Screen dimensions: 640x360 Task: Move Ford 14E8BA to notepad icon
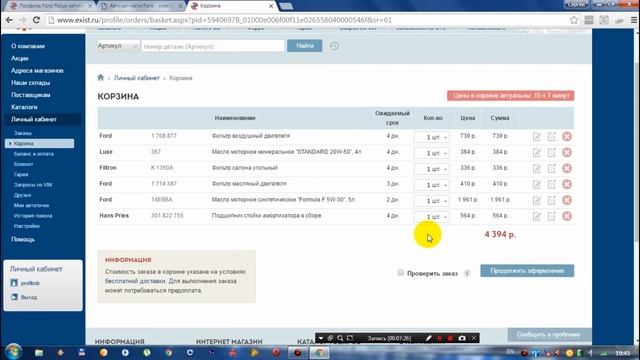point(551,200)
